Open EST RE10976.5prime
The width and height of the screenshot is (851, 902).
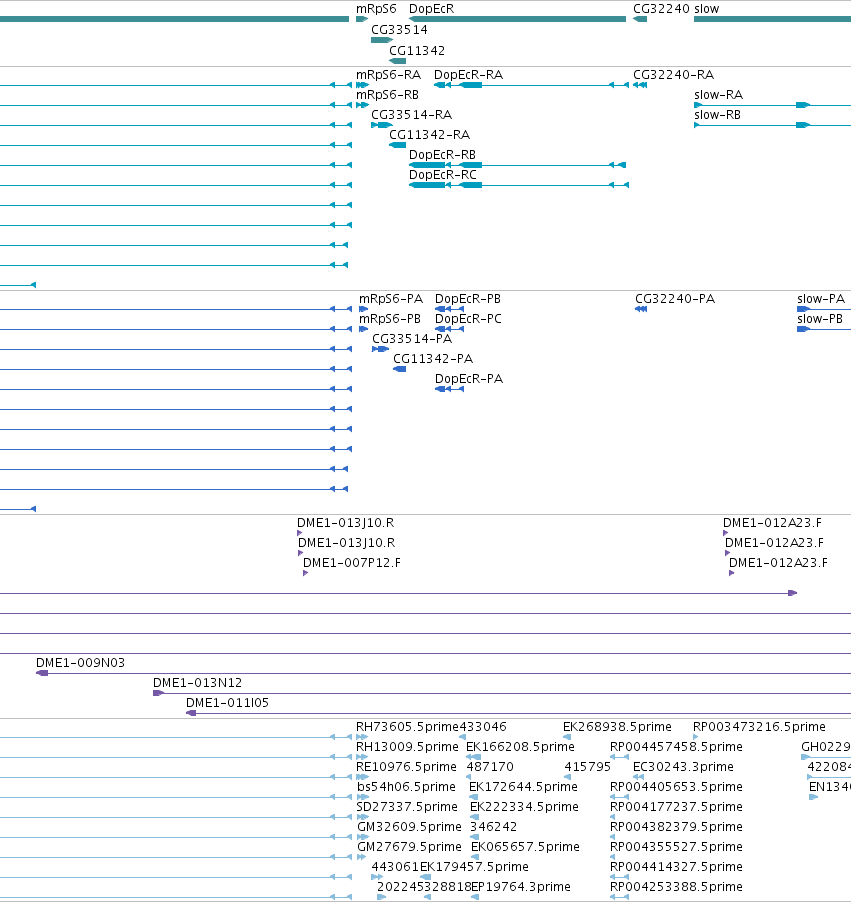[x=406, y=767]
